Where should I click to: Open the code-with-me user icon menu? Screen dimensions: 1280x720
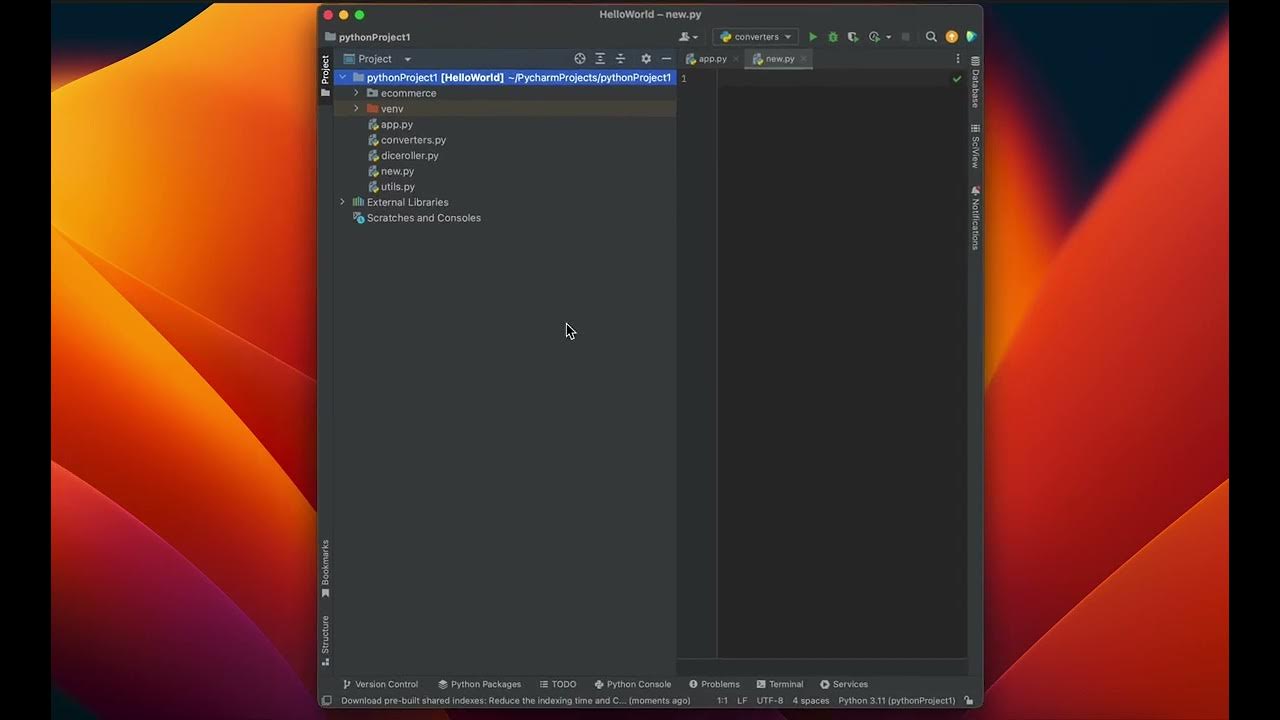coord(688,37)
